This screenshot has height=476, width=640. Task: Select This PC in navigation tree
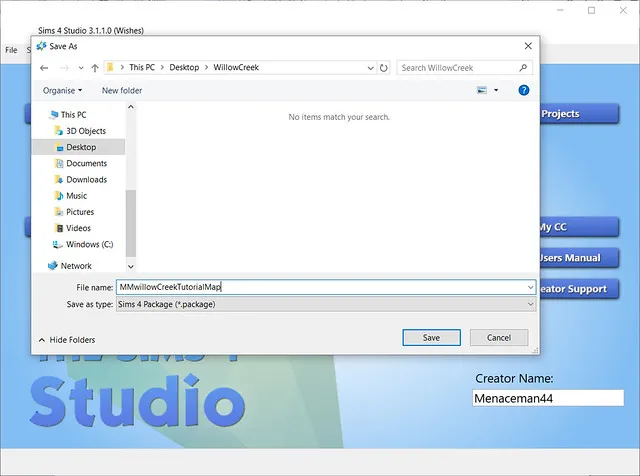[x=73, y=115]
